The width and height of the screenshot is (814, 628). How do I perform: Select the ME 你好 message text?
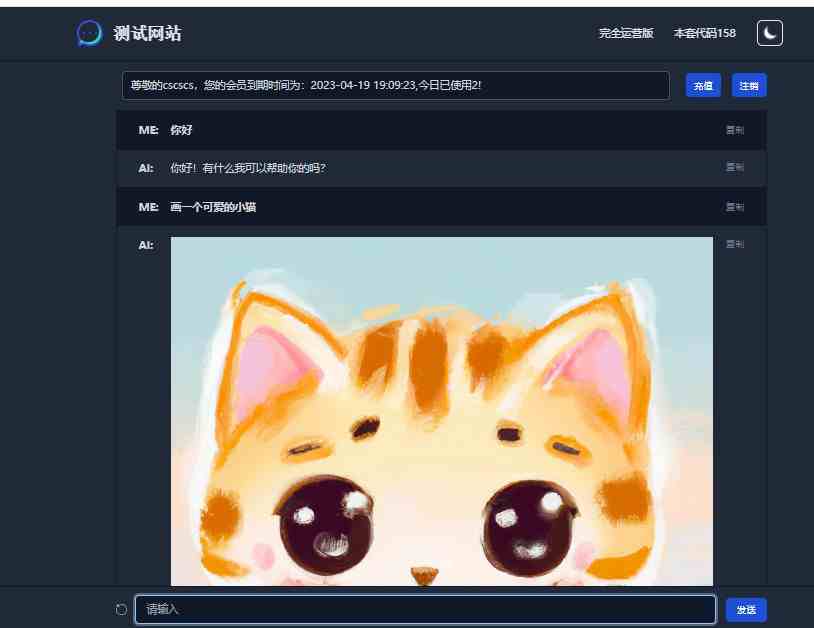click(x=180, y=130)
